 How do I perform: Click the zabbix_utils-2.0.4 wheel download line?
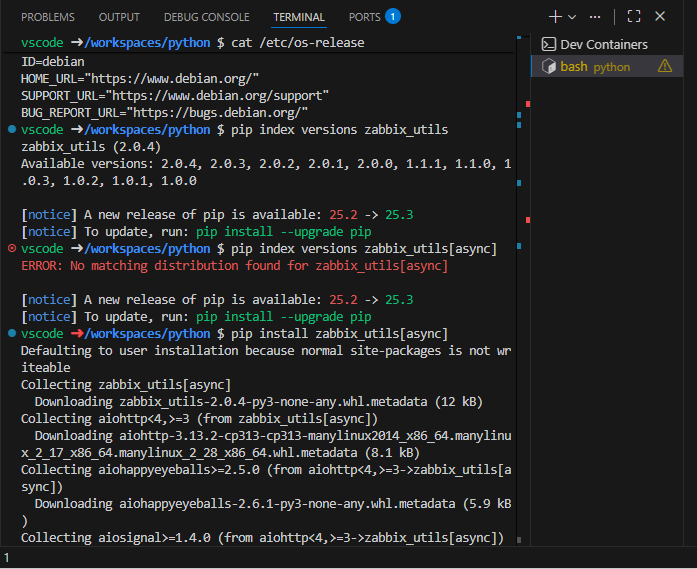click(x=259, y=402)
